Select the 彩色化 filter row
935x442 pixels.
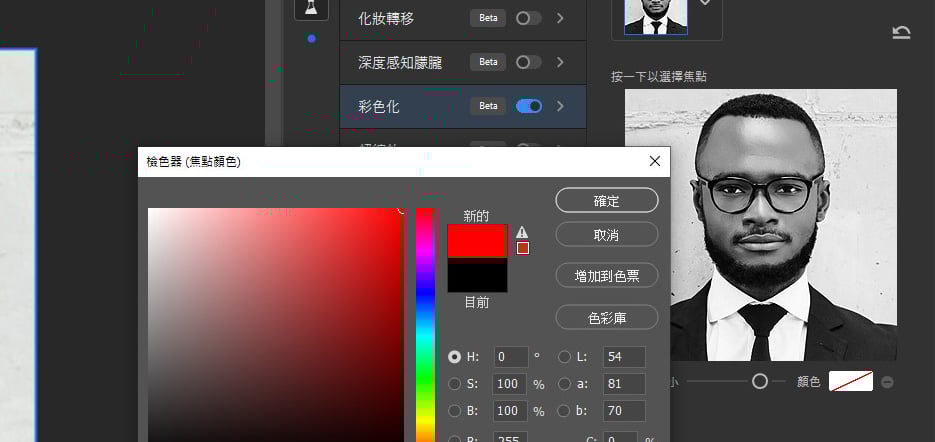tap(400, 106)
